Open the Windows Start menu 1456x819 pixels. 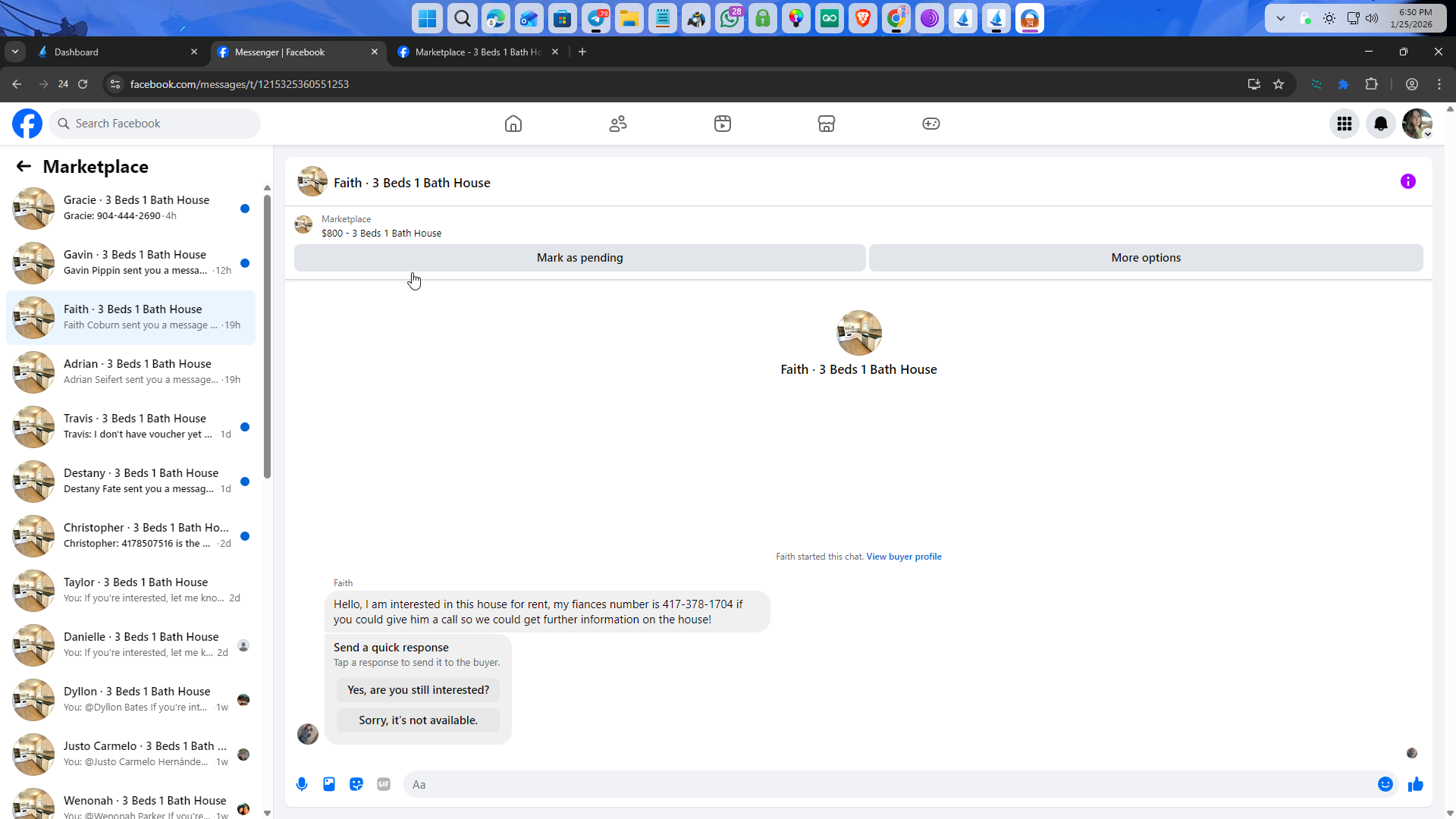pyautogui.click(x=428, y=18)
